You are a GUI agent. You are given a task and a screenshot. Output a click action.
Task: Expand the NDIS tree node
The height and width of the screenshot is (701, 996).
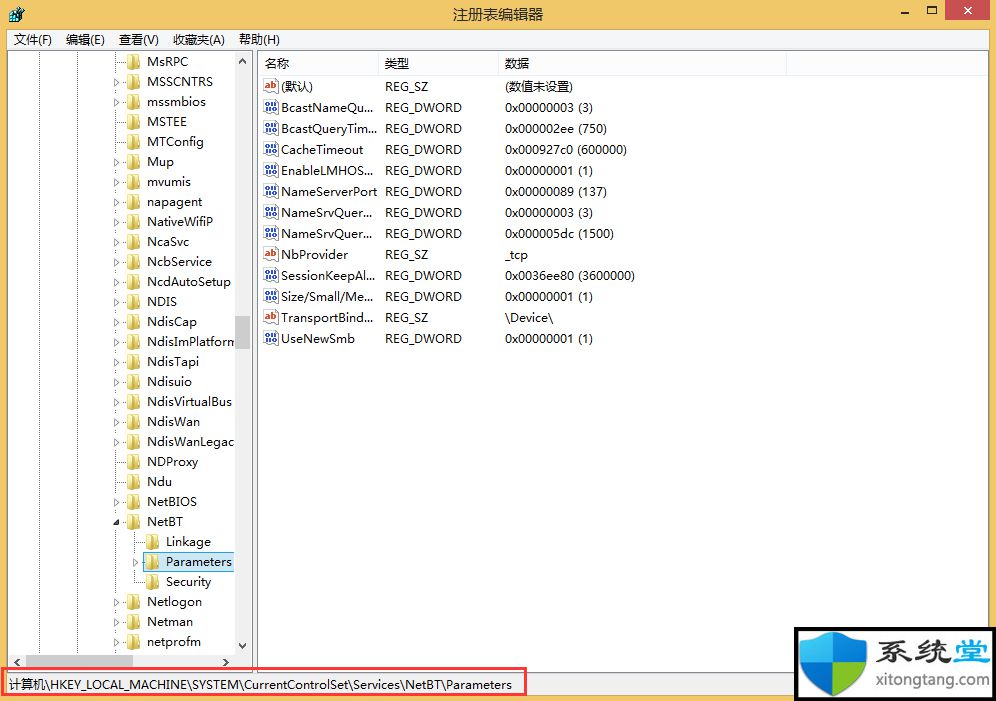tap(116, 302)
